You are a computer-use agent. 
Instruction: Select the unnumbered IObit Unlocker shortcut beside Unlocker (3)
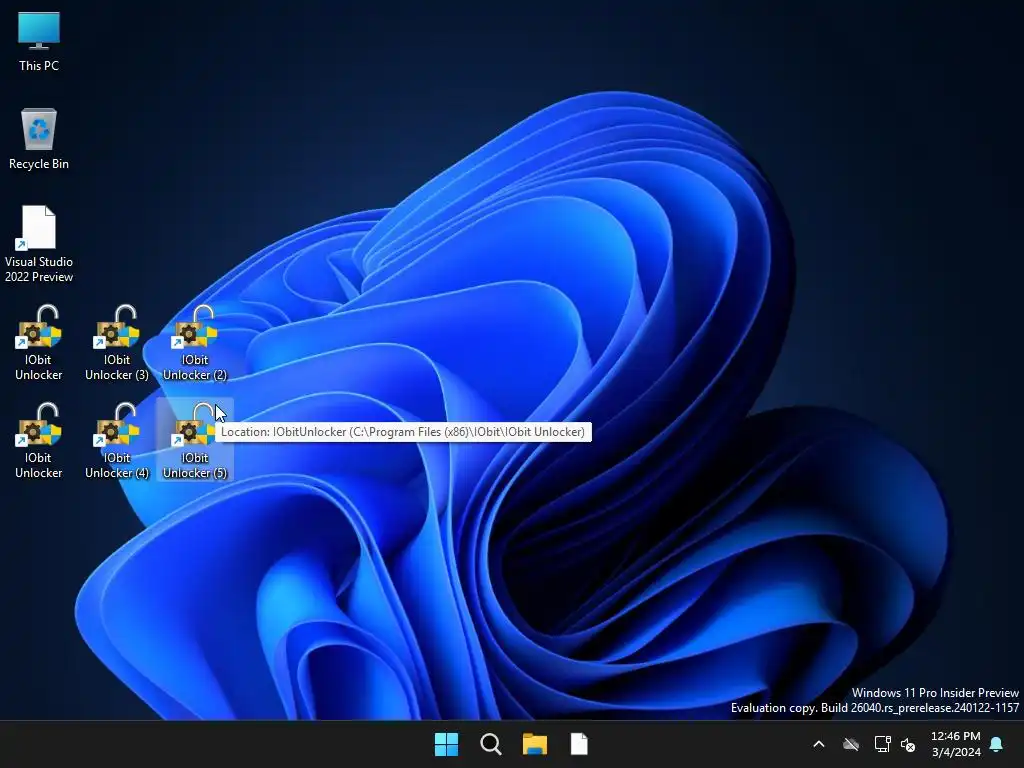(39, 342)
